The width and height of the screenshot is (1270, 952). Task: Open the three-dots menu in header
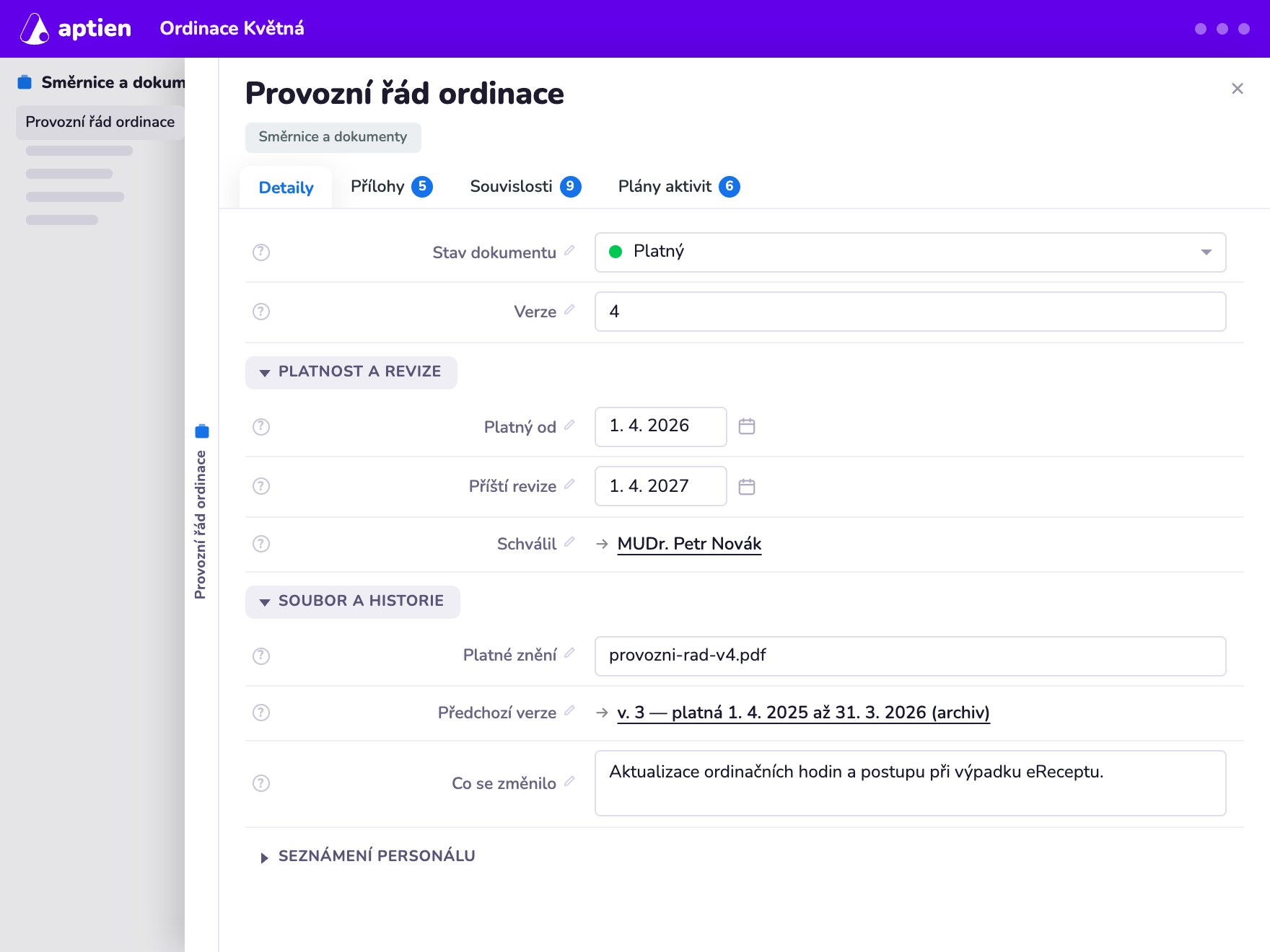1222,29
